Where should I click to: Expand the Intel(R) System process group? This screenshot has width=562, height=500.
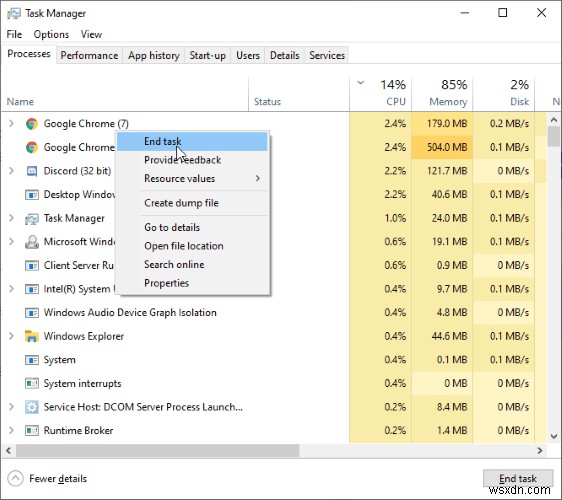tap(11, 289)
